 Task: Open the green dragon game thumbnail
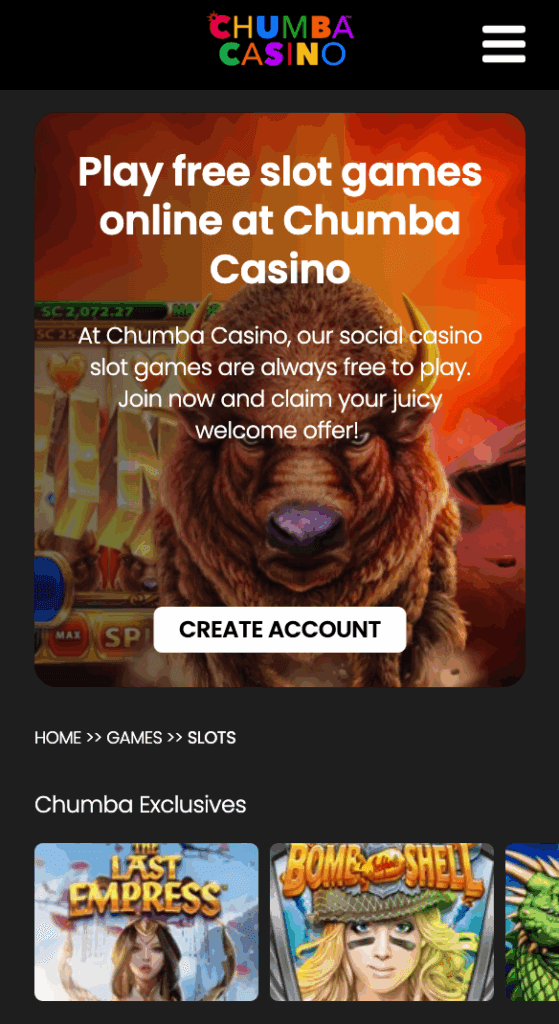(532, 921)
